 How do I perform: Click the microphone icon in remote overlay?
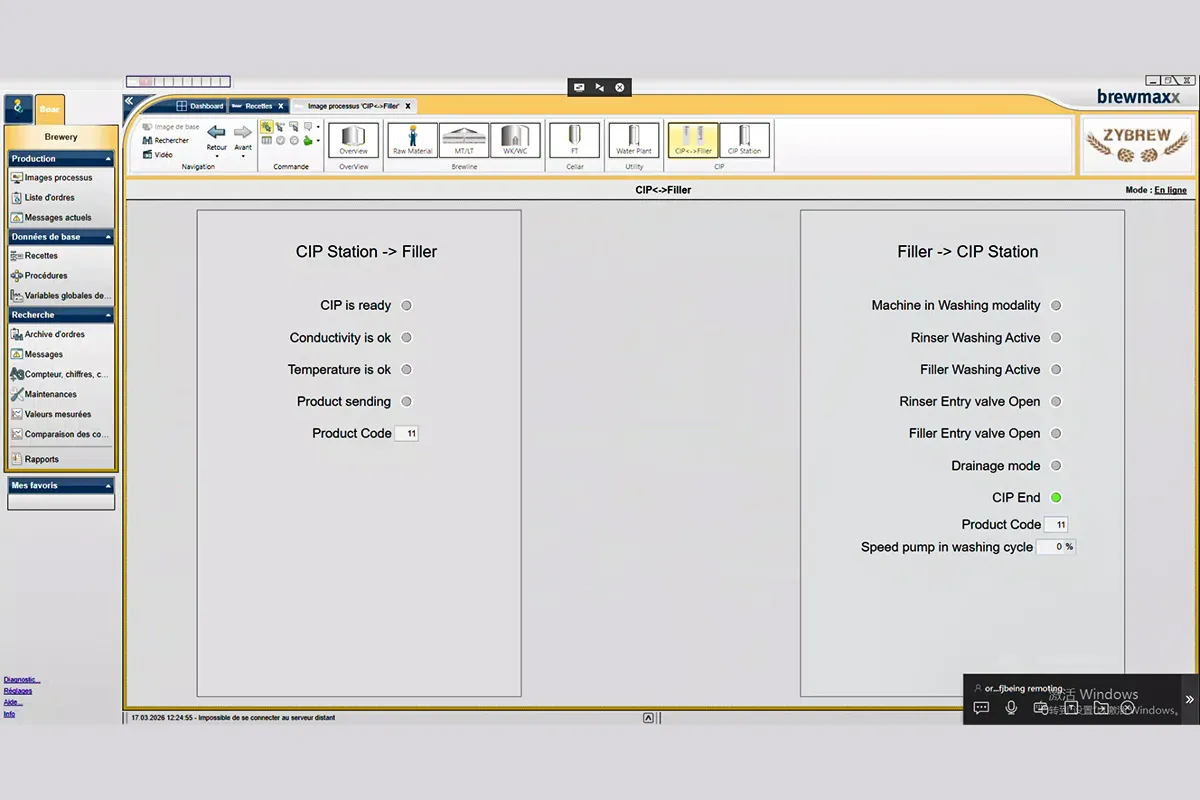click(x=1011, y=708)
